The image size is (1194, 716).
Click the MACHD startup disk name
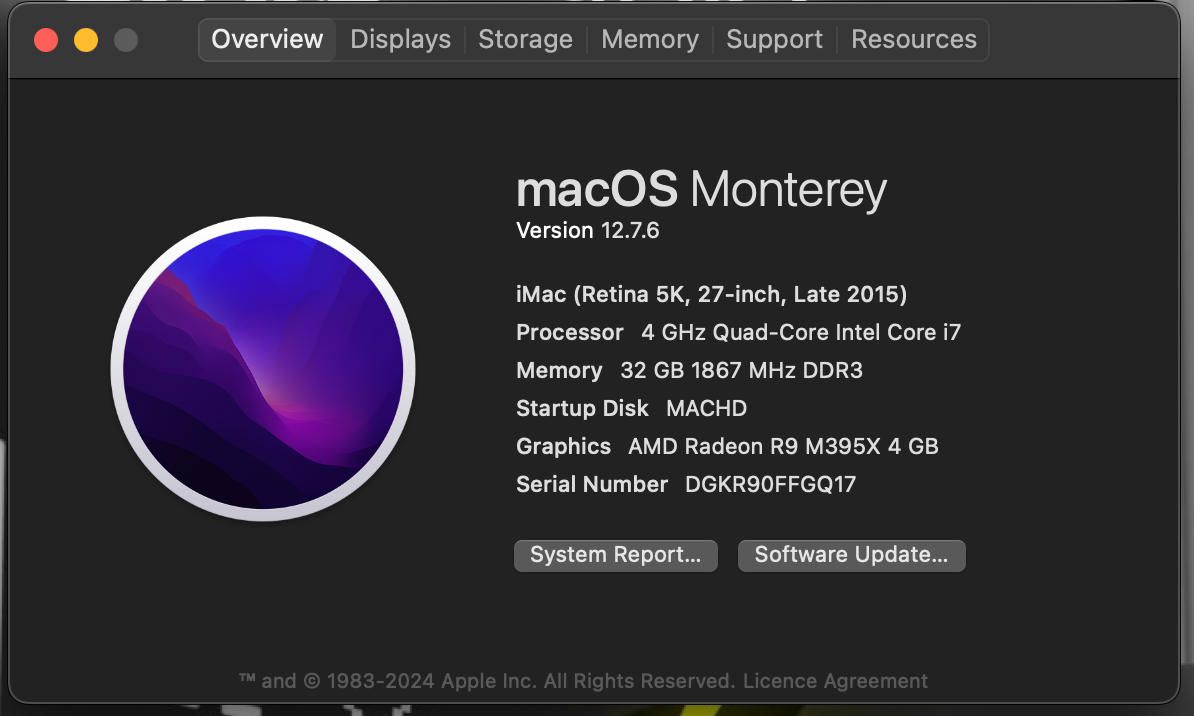[706, 409]
